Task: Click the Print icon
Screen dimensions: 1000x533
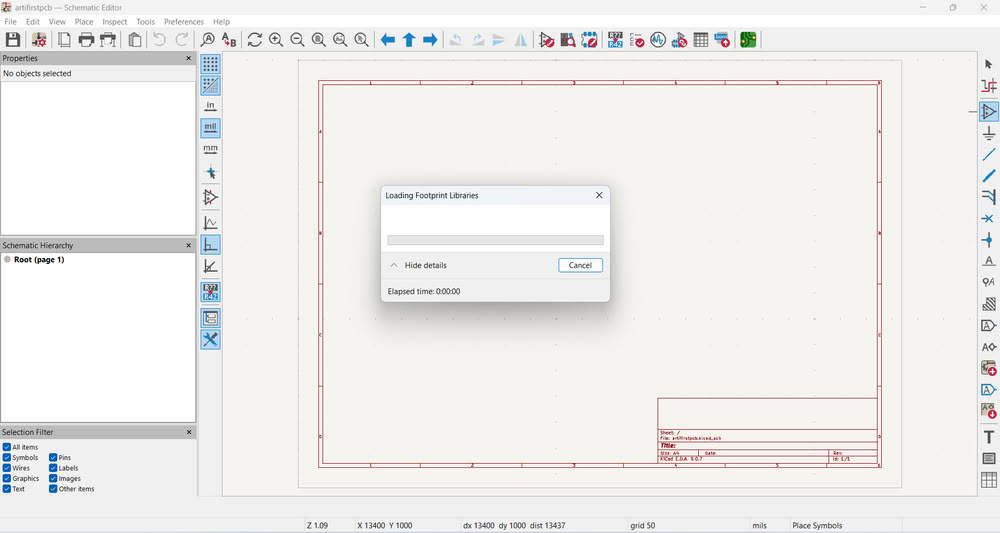Action: [86, 40]
